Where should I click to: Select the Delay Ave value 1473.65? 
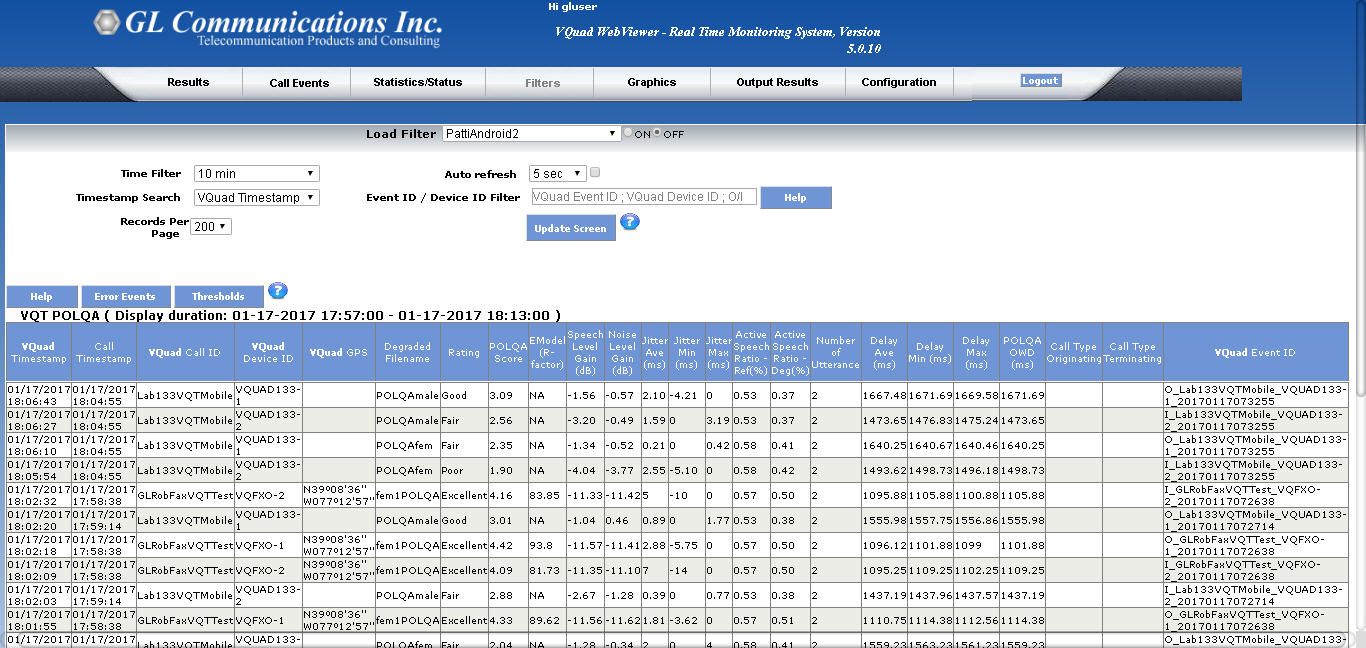coord(884,420)
